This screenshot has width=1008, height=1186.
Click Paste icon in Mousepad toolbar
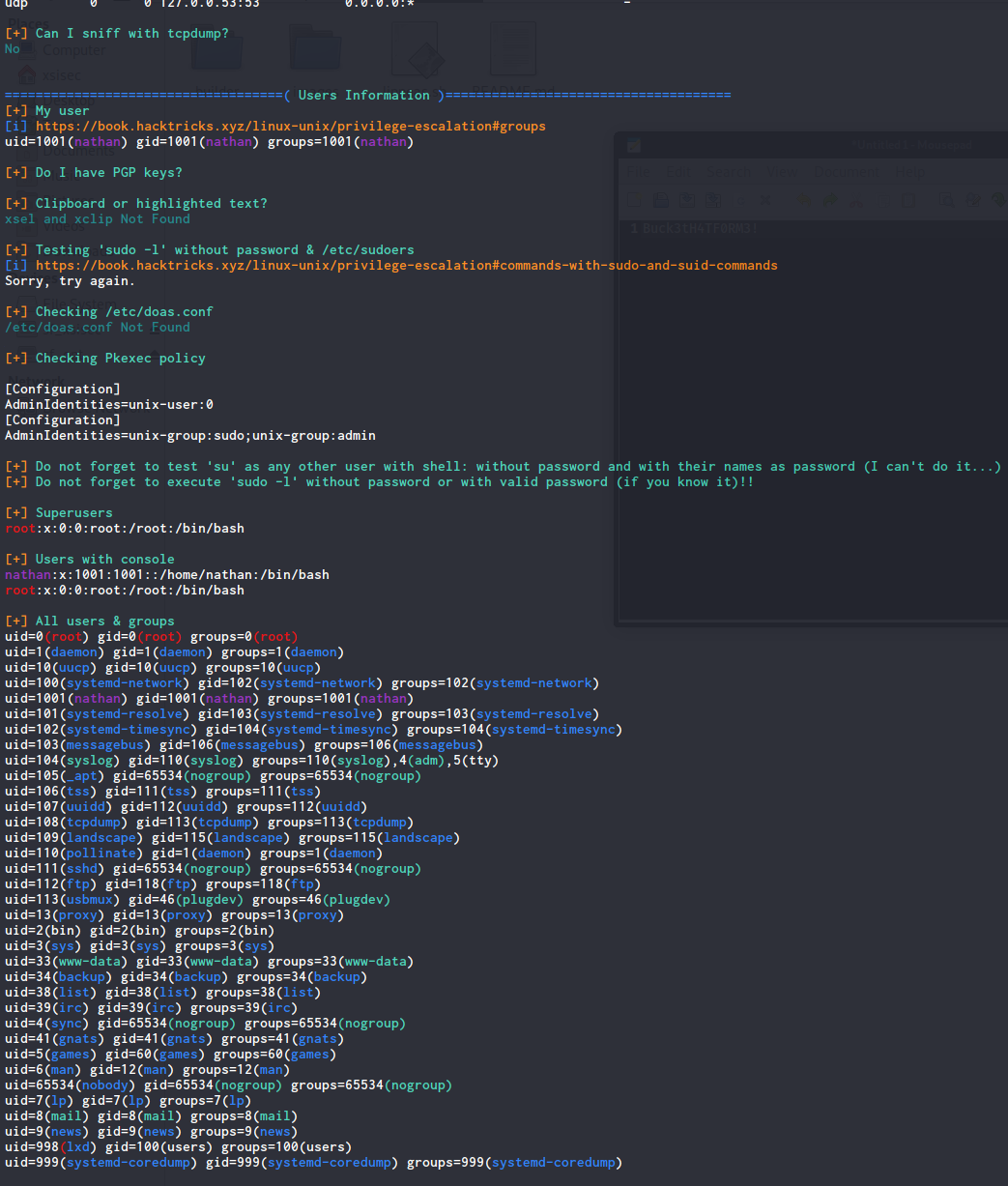908,200
